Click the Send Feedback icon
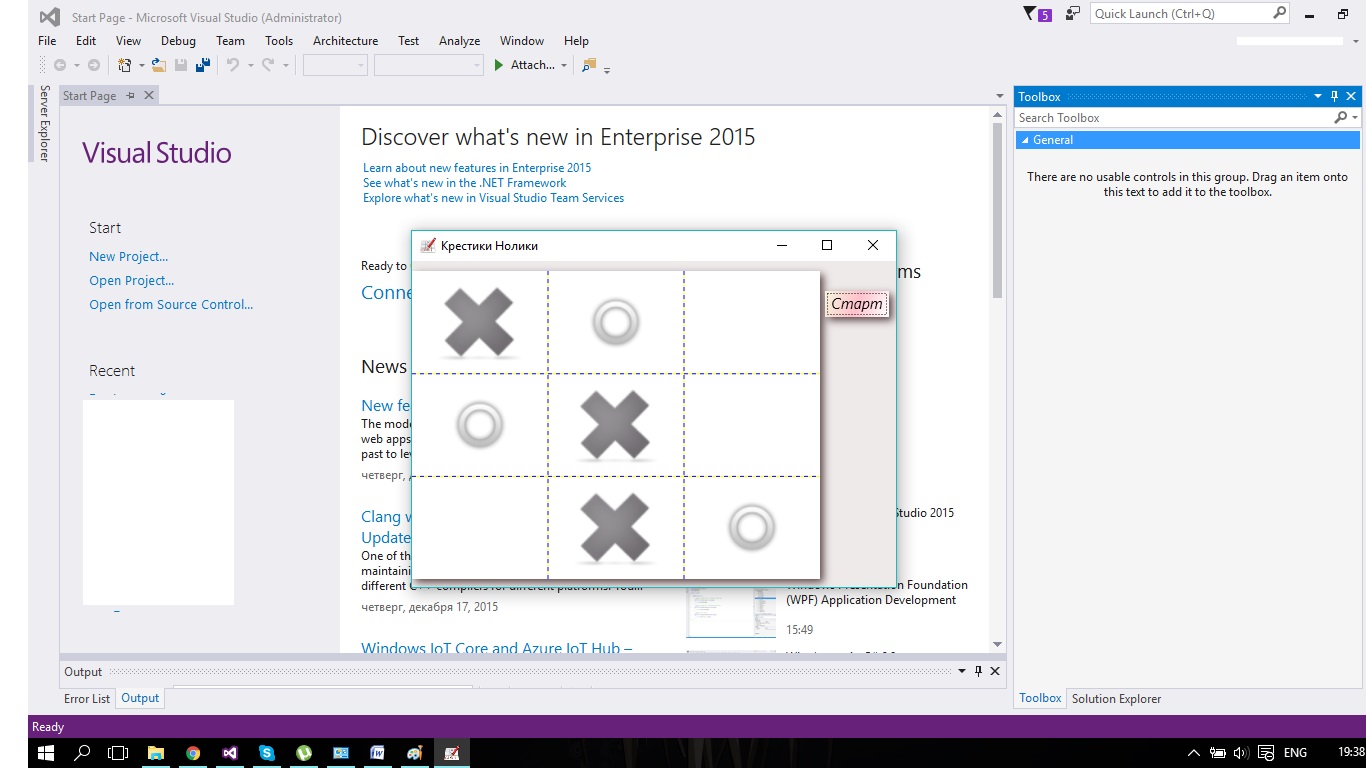Screen dimensions: 1366x768 [1073, 14]
